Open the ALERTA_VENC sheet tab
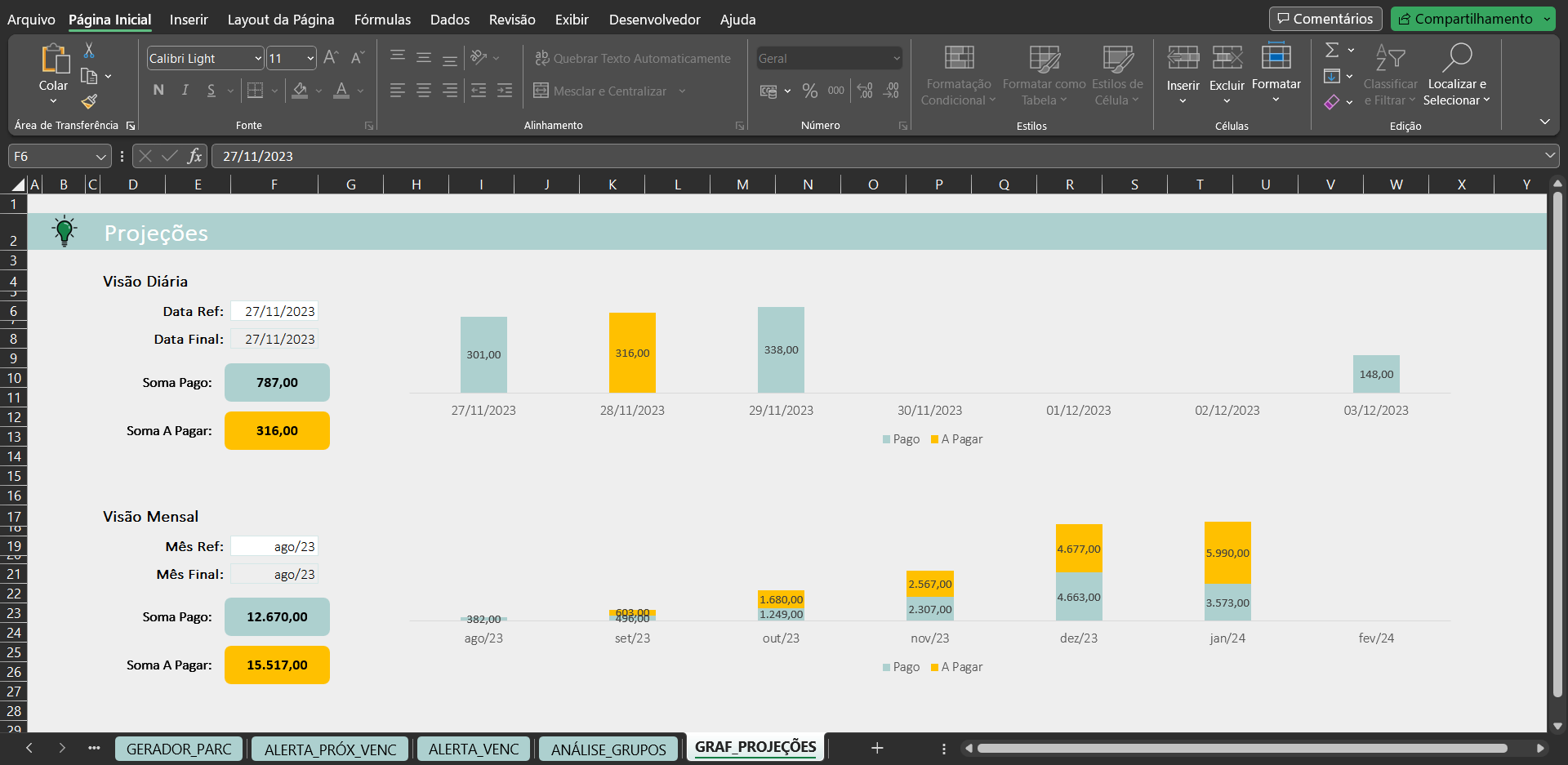The height and width of the screenshot is (765, 1568). [473, 748]
